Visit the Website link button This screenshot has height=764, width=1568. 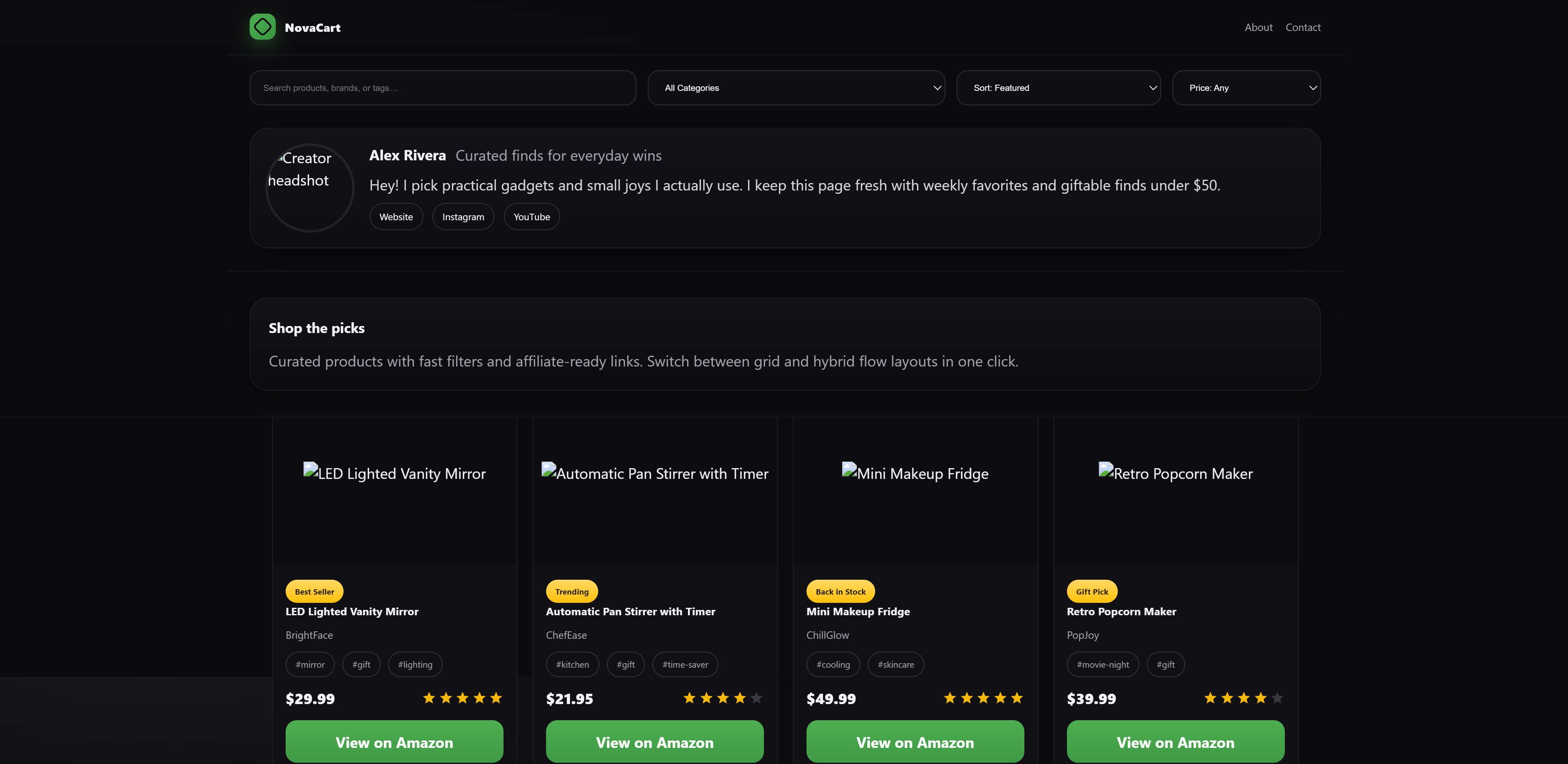(396, 217)
